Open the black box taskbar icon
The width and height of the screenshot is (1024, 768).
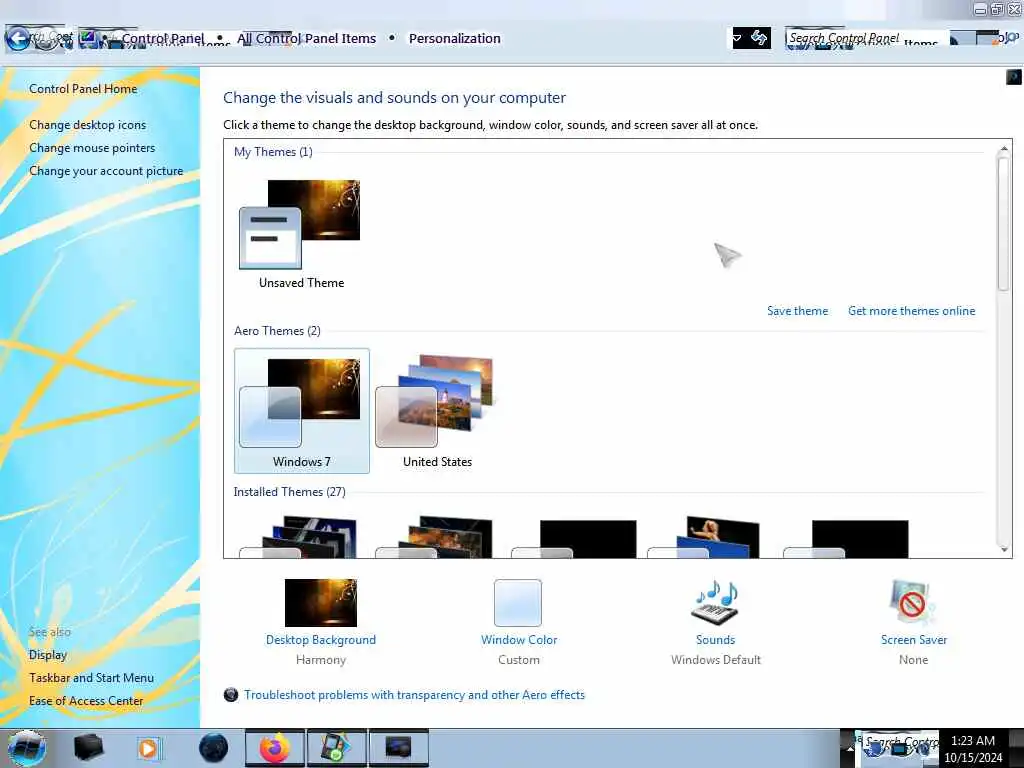tap(88, 748)
